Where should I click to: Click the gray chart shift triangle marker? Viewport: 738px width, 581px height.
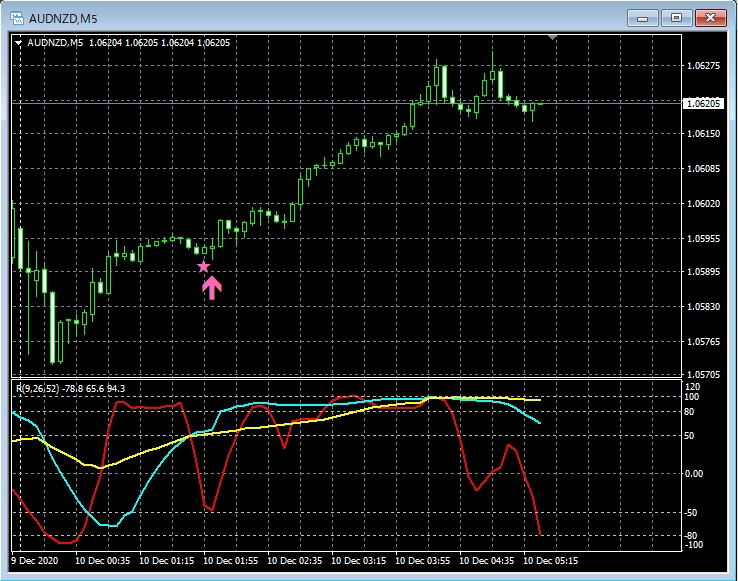(x=553, y=37)
